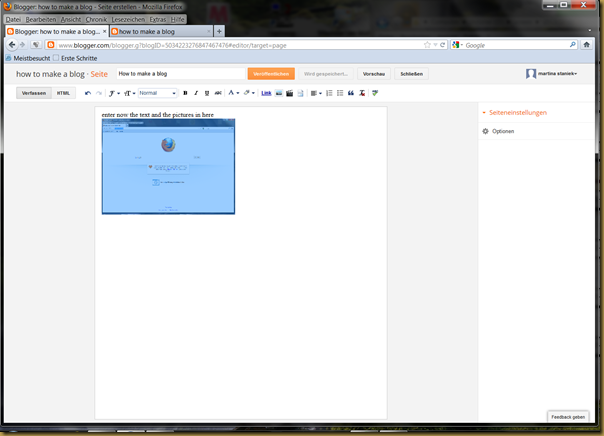Toggle italic formatting
The width and height of the screenshot is (604, 436).
pyautogui.click(x=196, y=93)
